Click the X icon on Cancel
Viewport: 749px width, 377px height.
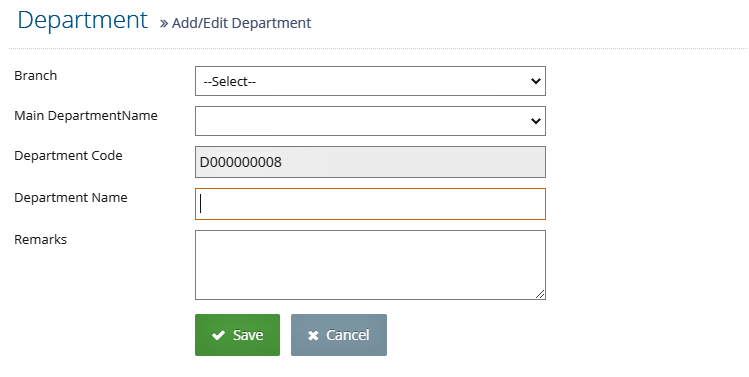coord(313,335)
